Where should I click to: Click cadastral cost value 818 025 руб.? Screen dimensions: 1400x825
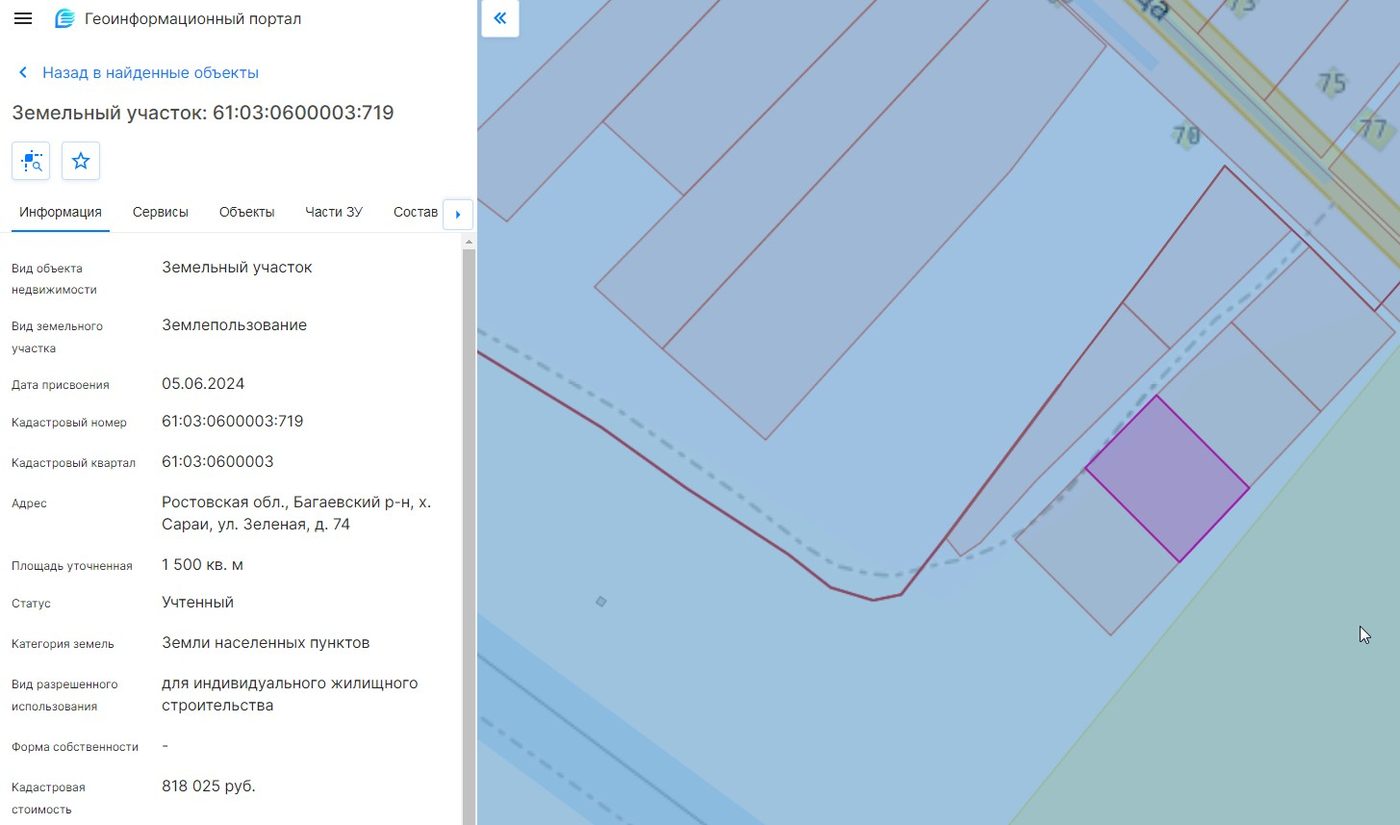click(209, 786)
